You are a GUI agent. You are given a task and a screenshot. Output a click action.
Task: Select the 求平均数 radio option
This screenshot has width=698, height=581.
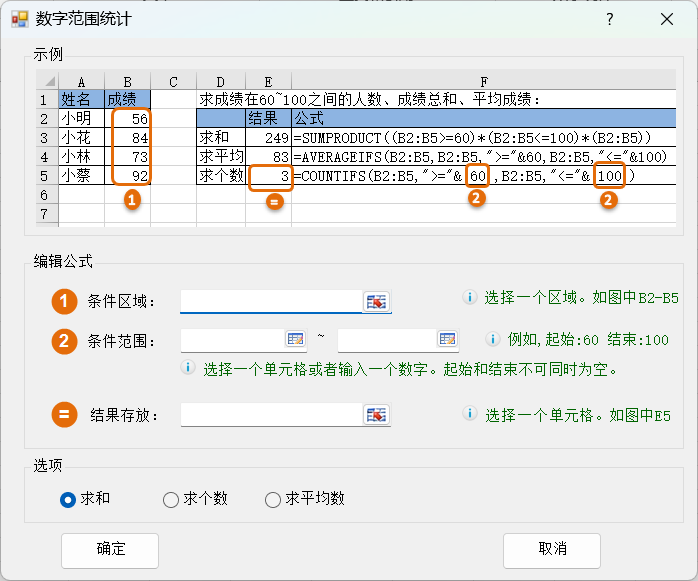(x=273, y=499)
